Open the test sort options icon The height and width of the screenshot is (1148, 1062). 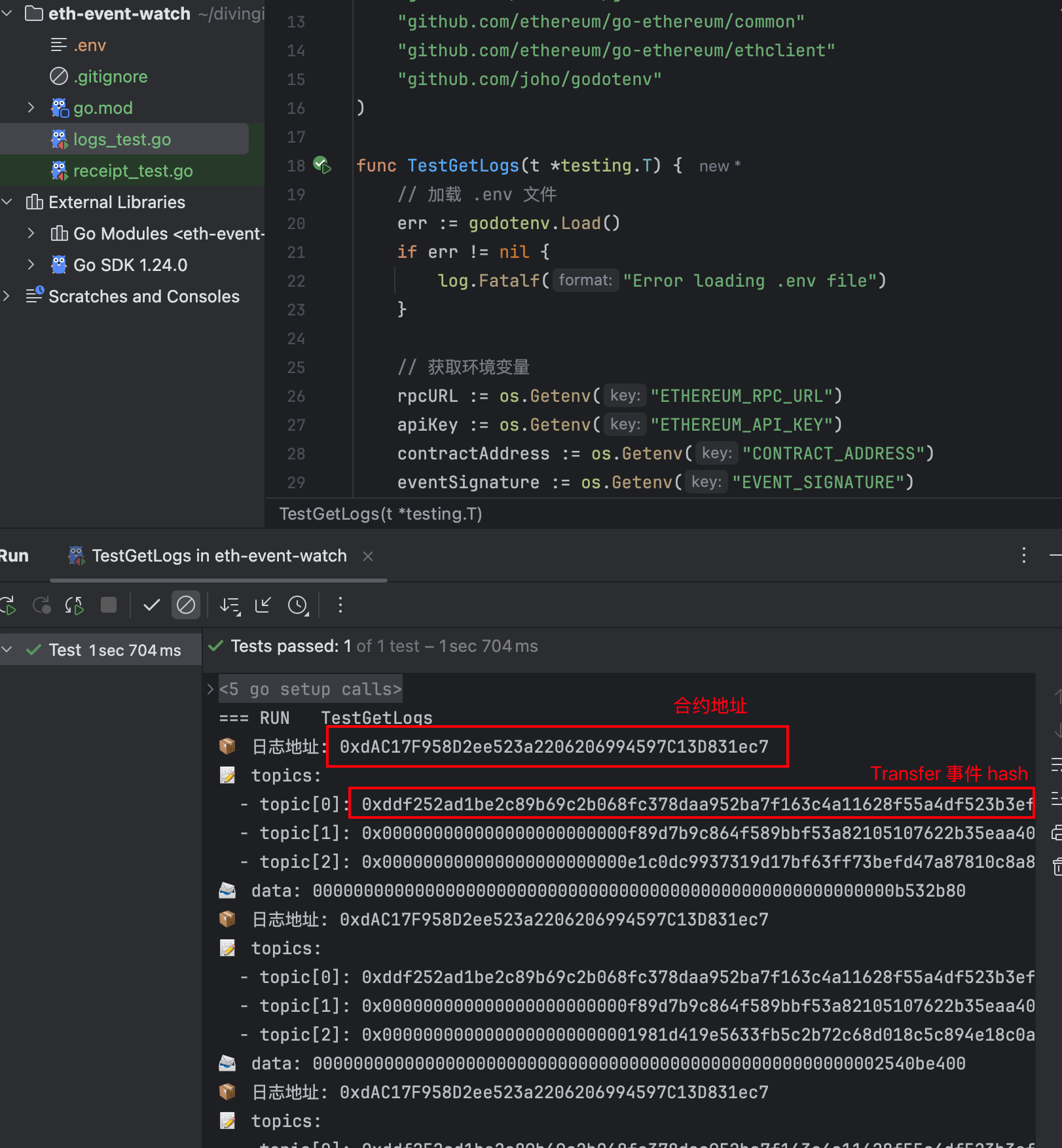tap(230, 605)
